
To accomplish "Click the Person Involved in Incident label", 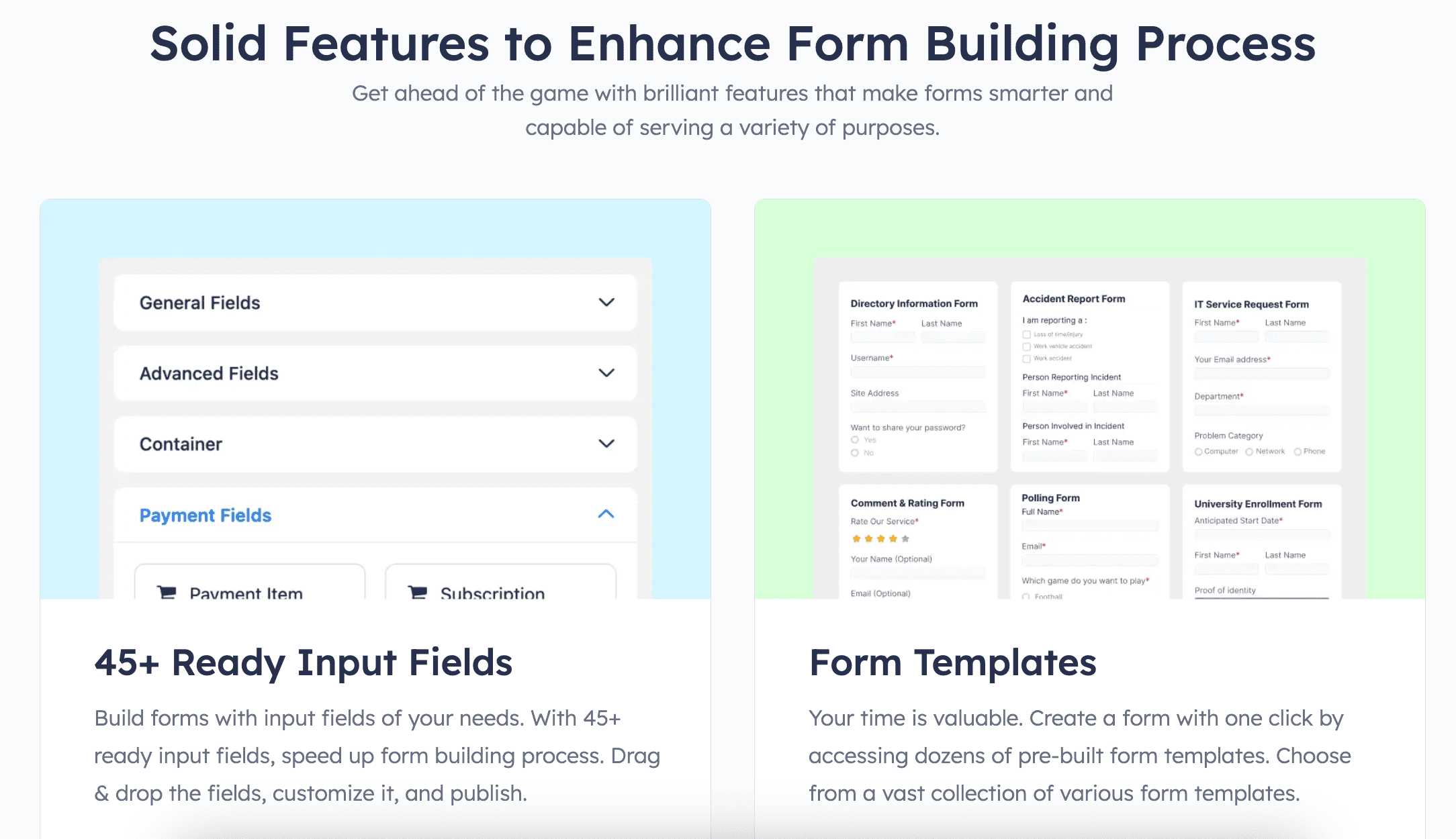I will (1073, 426).
